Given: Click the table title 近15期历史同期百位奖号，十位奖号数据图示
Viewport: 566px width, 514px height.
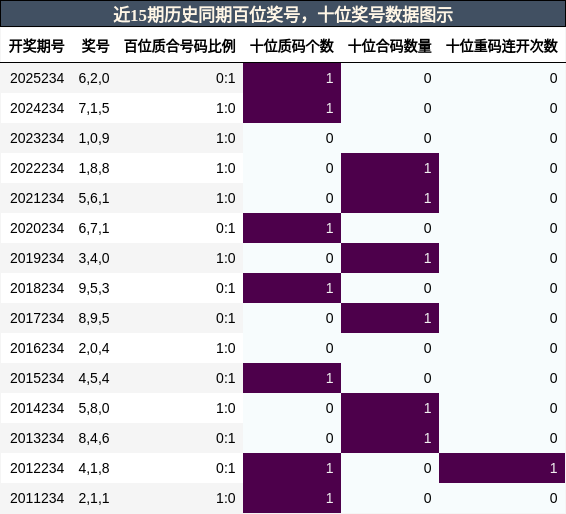Looking at the screenshot, I should 283,15.
